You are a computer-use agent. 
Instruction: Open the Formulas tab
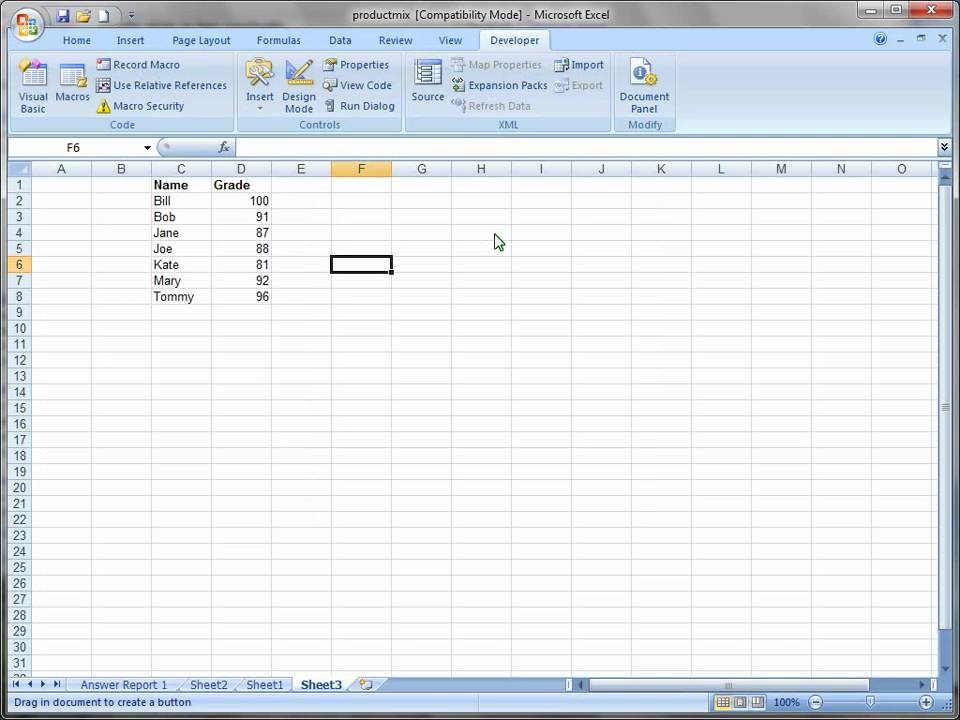coord(279,40)
